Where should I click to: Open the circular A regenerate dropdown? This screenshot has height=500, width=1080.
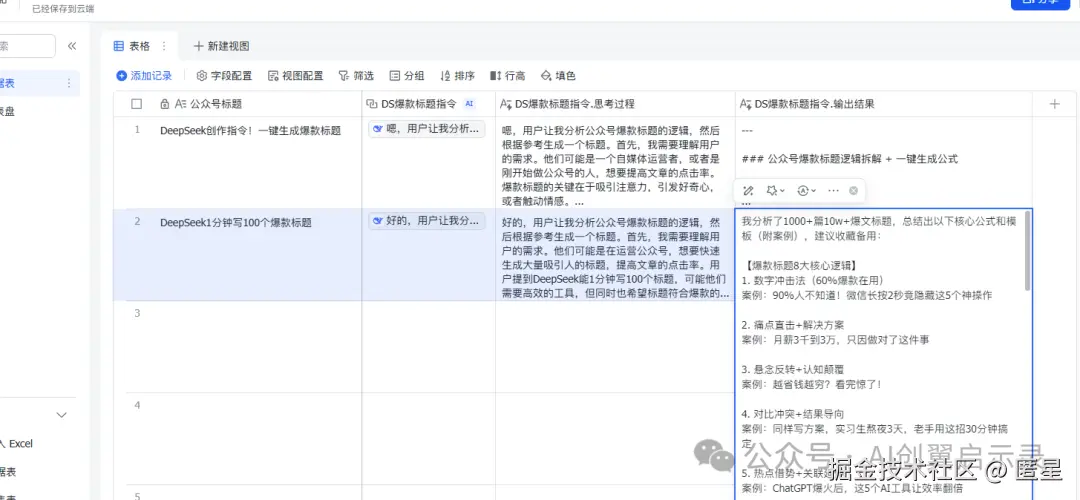[x=807, y=190]
